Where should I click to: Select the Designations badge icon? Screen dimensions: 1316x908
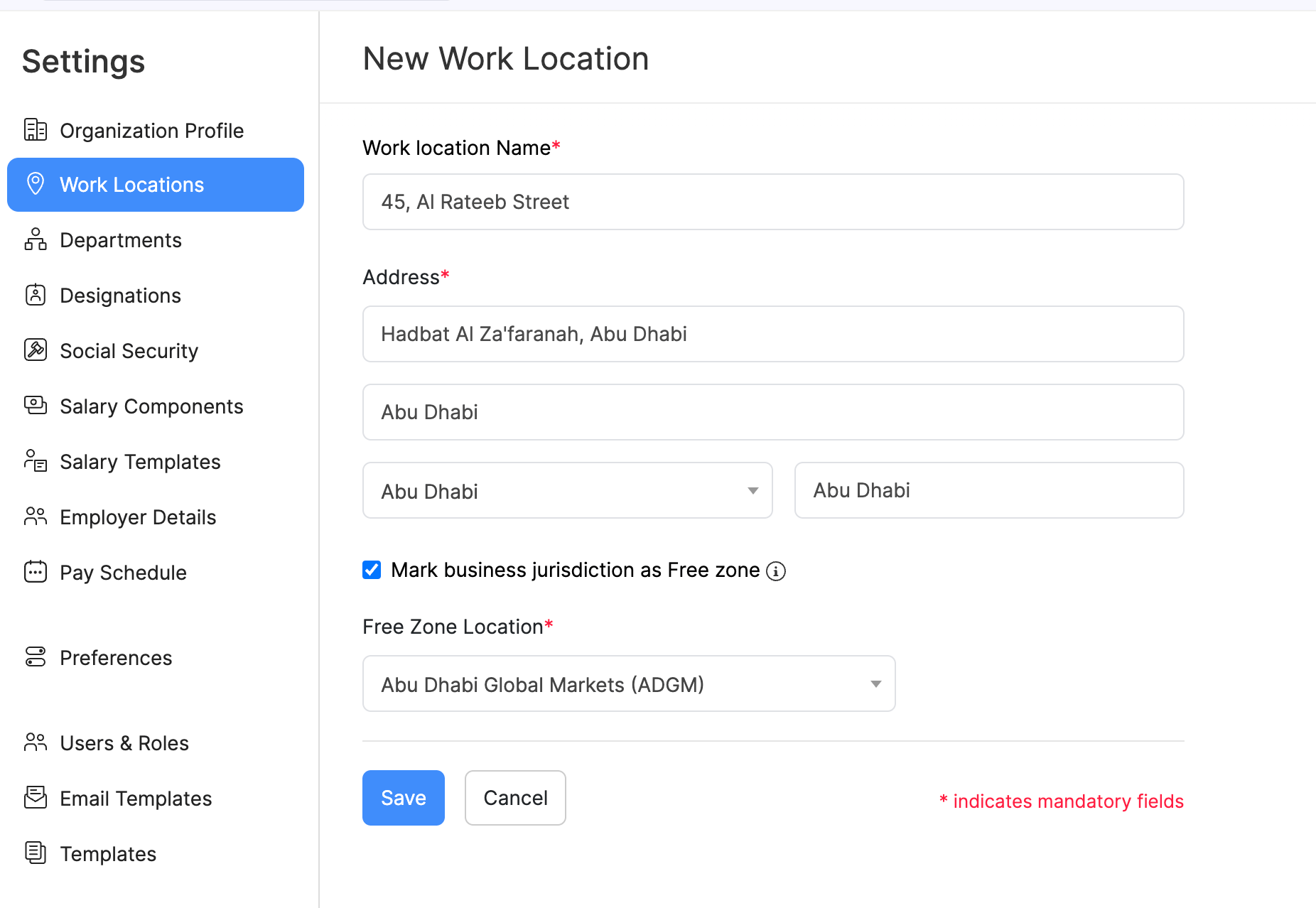(36, 295)
